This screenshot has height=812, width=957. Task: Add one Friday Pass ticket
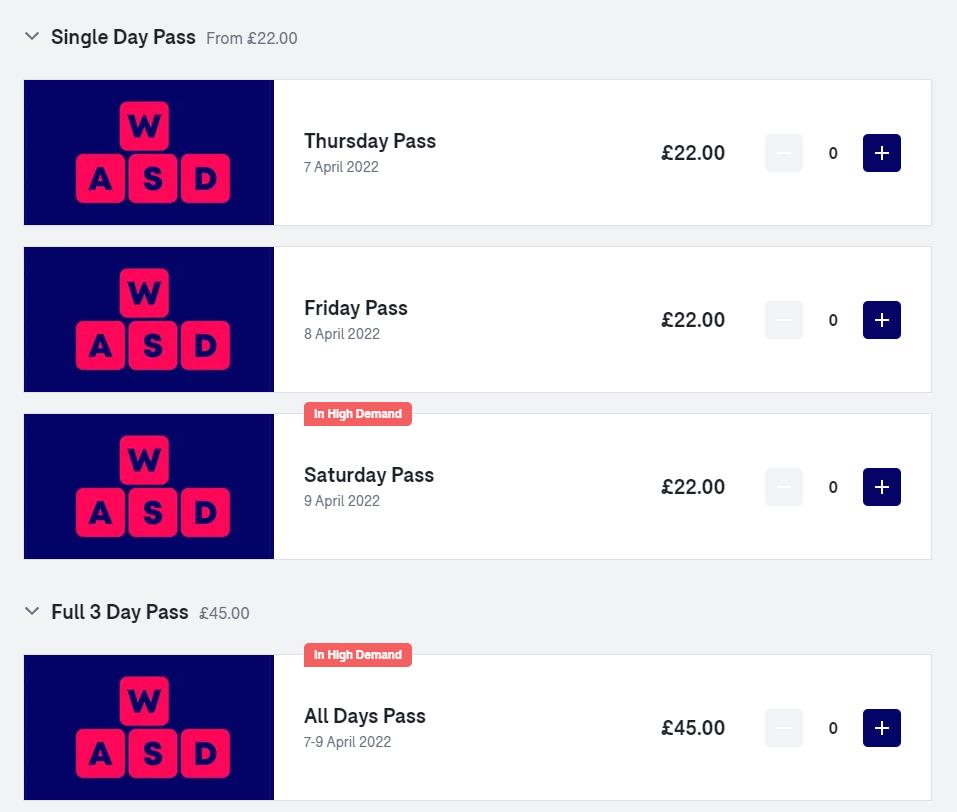[881, 320]
